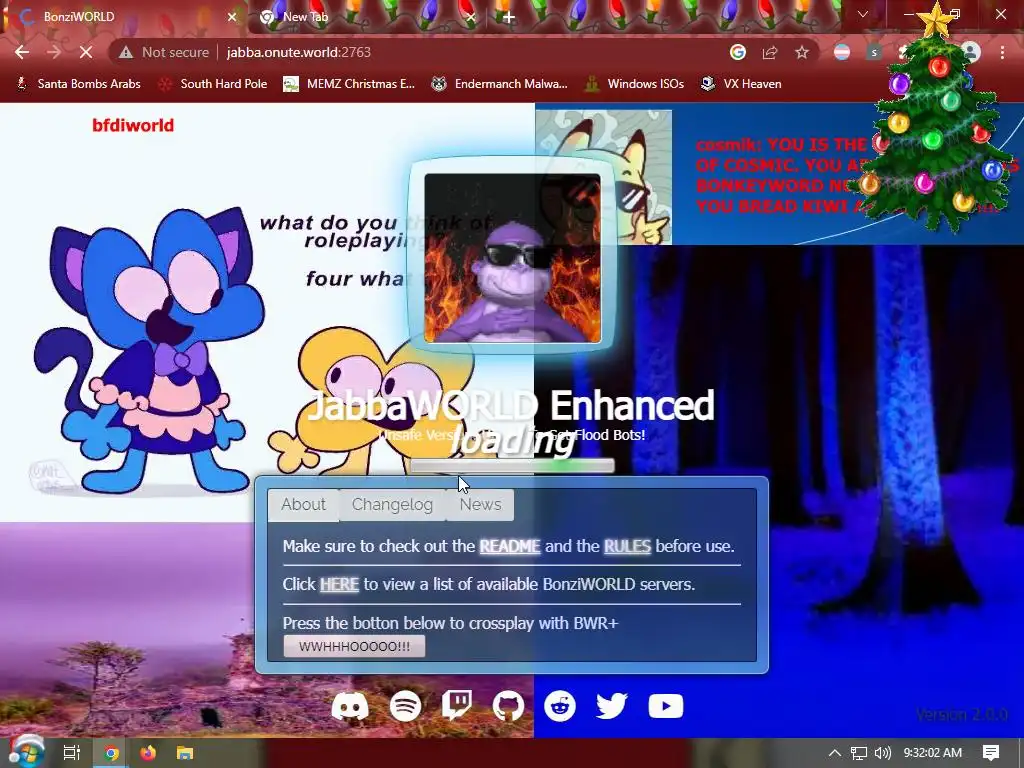Open a new browser tab with plus
Screen dimensions: 1024x768
509,17
